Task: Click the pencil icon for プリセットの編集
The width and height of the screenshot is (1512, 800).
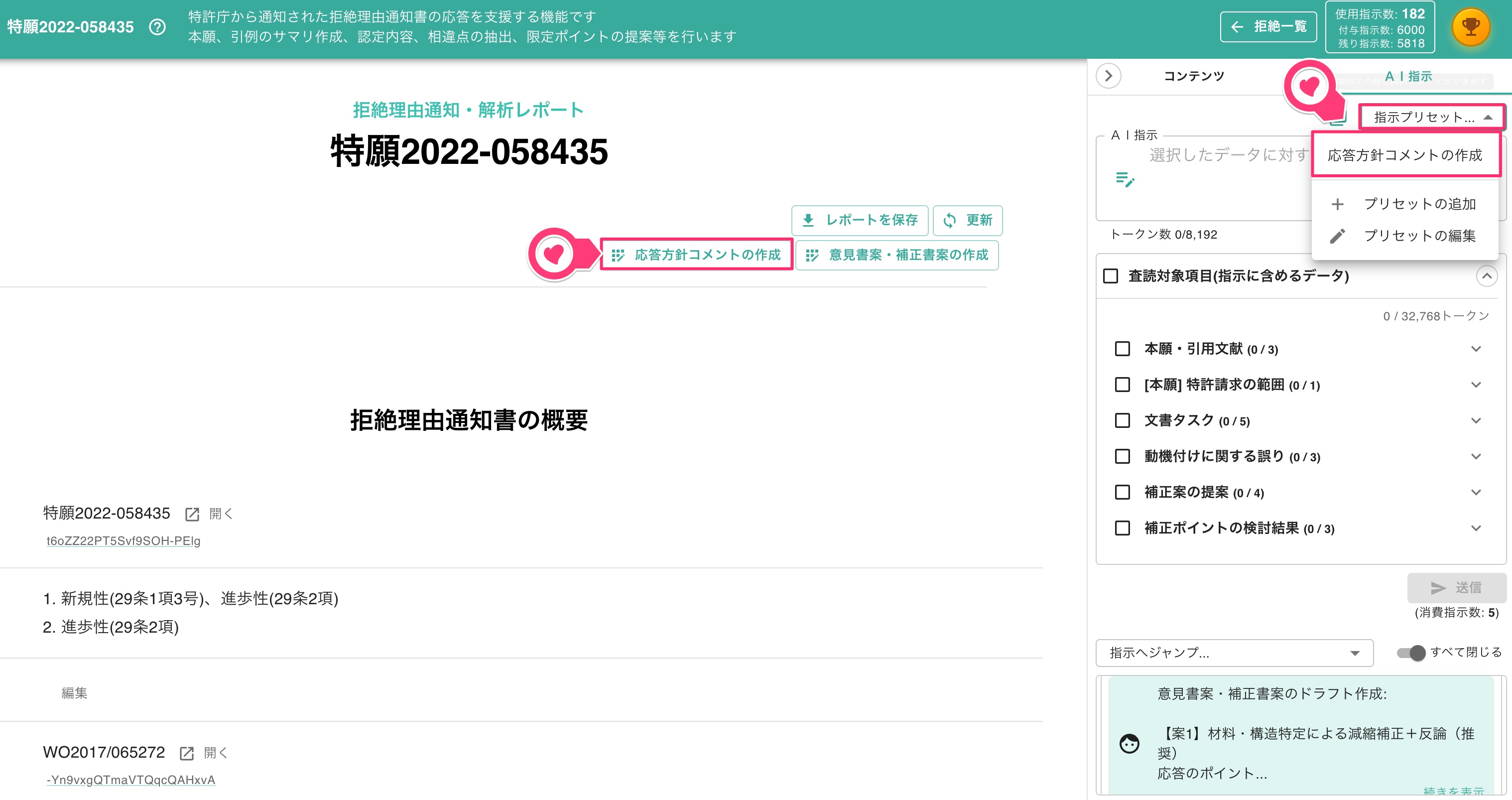Action: 1338,236
